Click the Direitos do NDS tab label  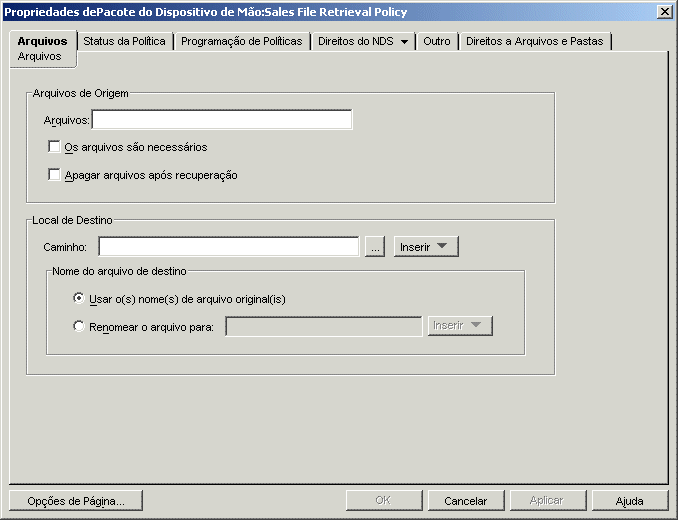click(x=355, y=41)
